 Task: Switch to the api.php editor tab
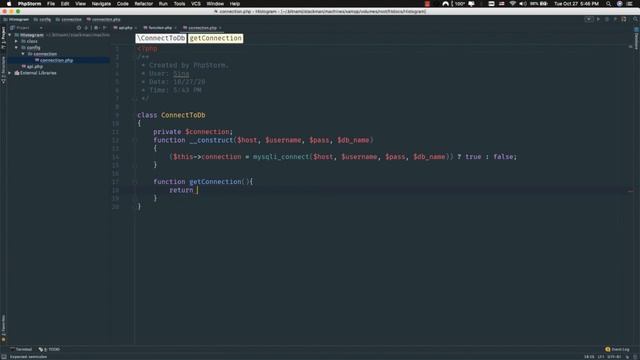(124, 28)
